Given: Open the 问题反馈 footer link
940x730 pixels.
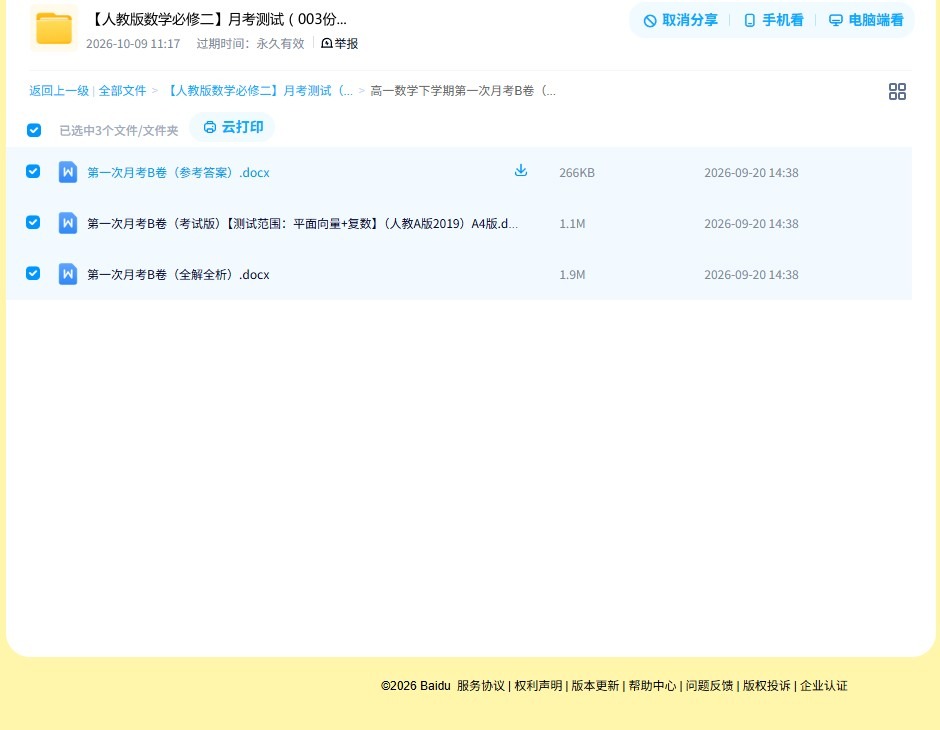Looking at the screenshot, I should click(x=709, y=686).
